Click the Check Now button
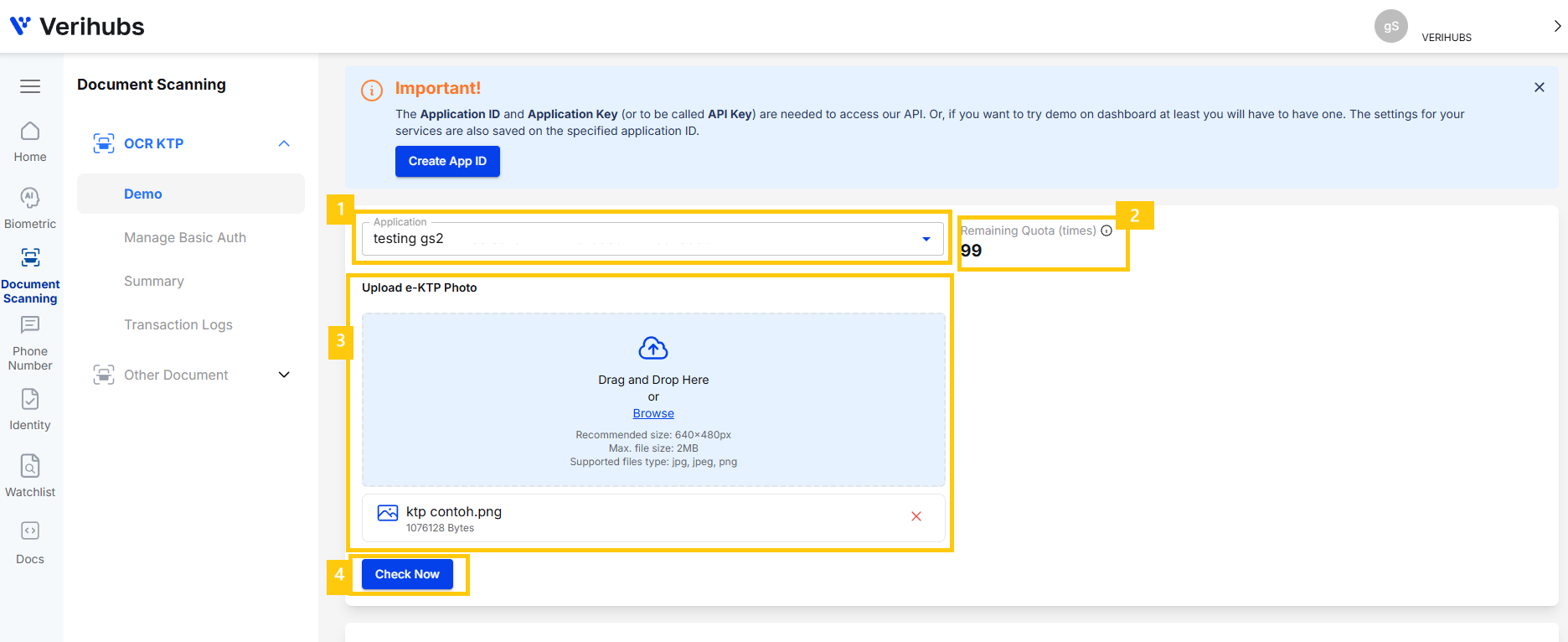The width and height of the screenshot is (1568, 642). [407, 574]
